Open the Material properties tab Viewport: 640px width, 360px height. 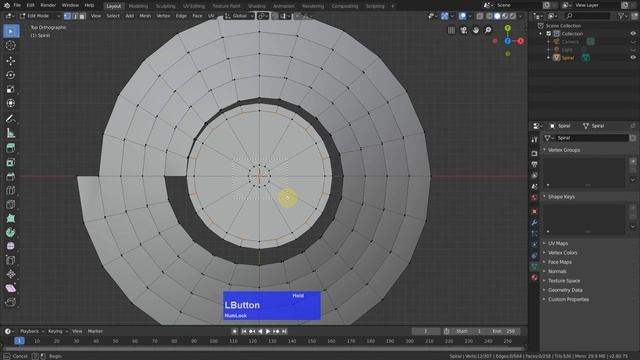pyautogui.click(x=534, y=278)
